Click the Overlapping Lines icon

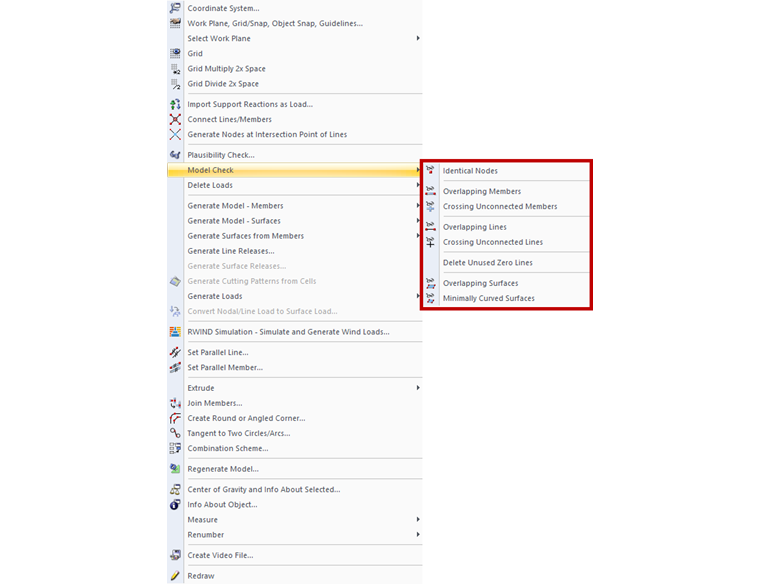430,226
